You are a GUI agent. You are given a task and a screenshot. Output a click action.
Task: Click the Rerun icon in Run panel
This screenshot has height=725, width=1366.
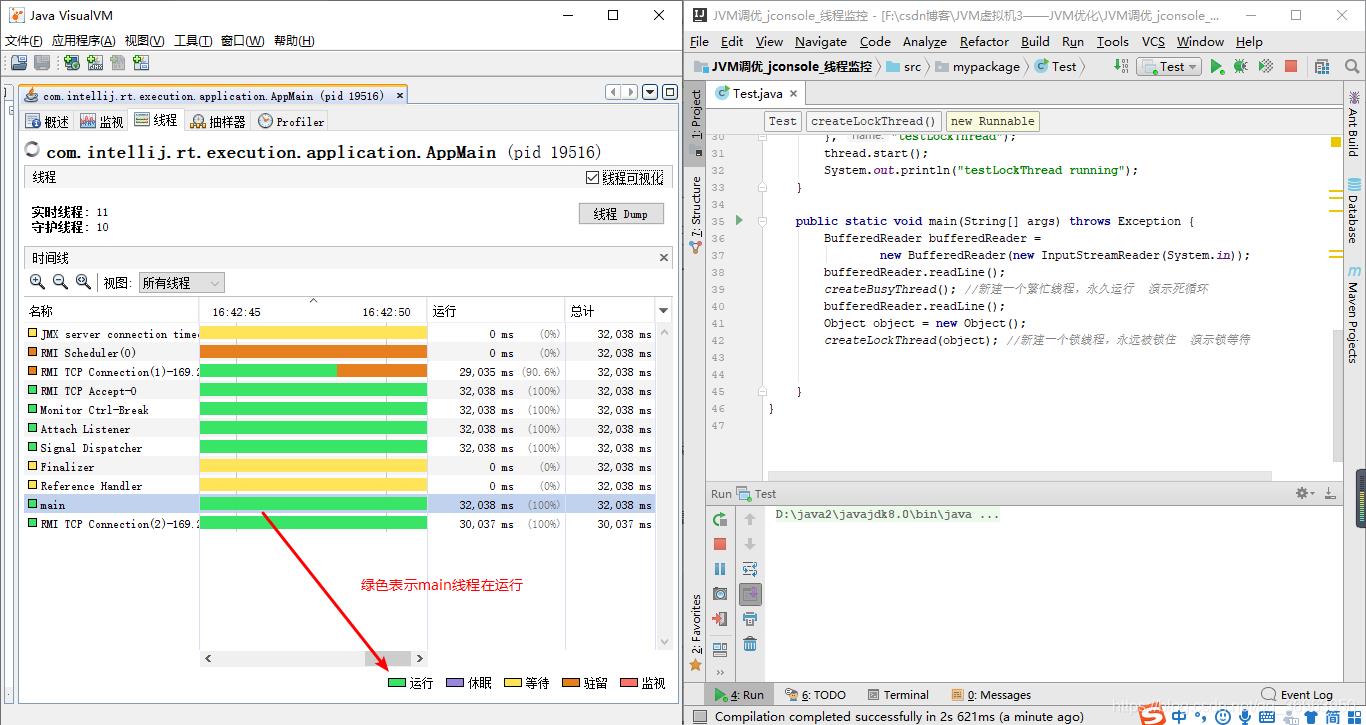720,519
